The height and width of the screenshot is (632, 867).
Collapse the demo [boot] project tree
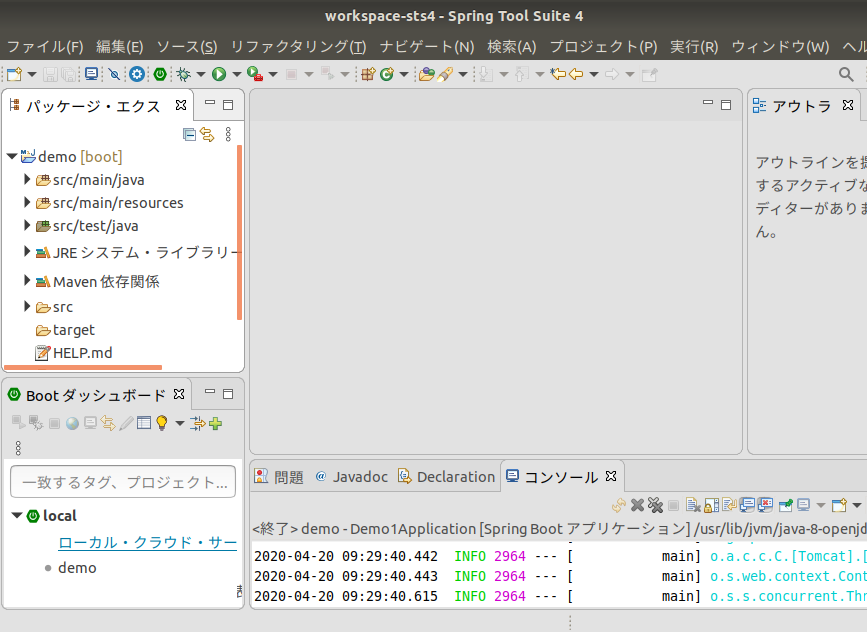coord(11,156)
